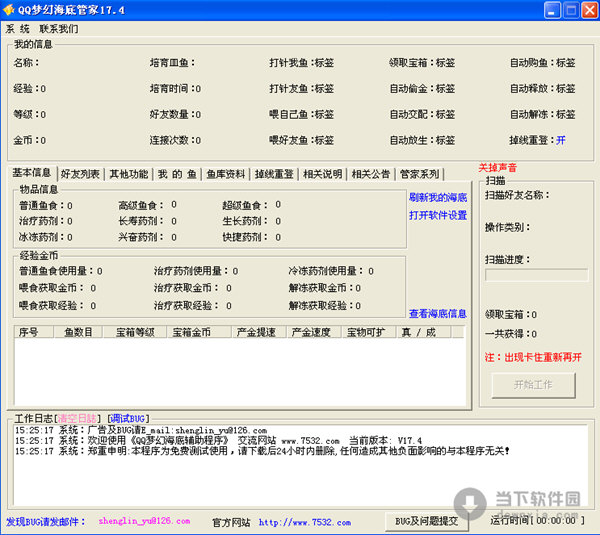600x535 pixels.
Task: Click the shenglin_yu@126.com email link
Action: point(144,521)
